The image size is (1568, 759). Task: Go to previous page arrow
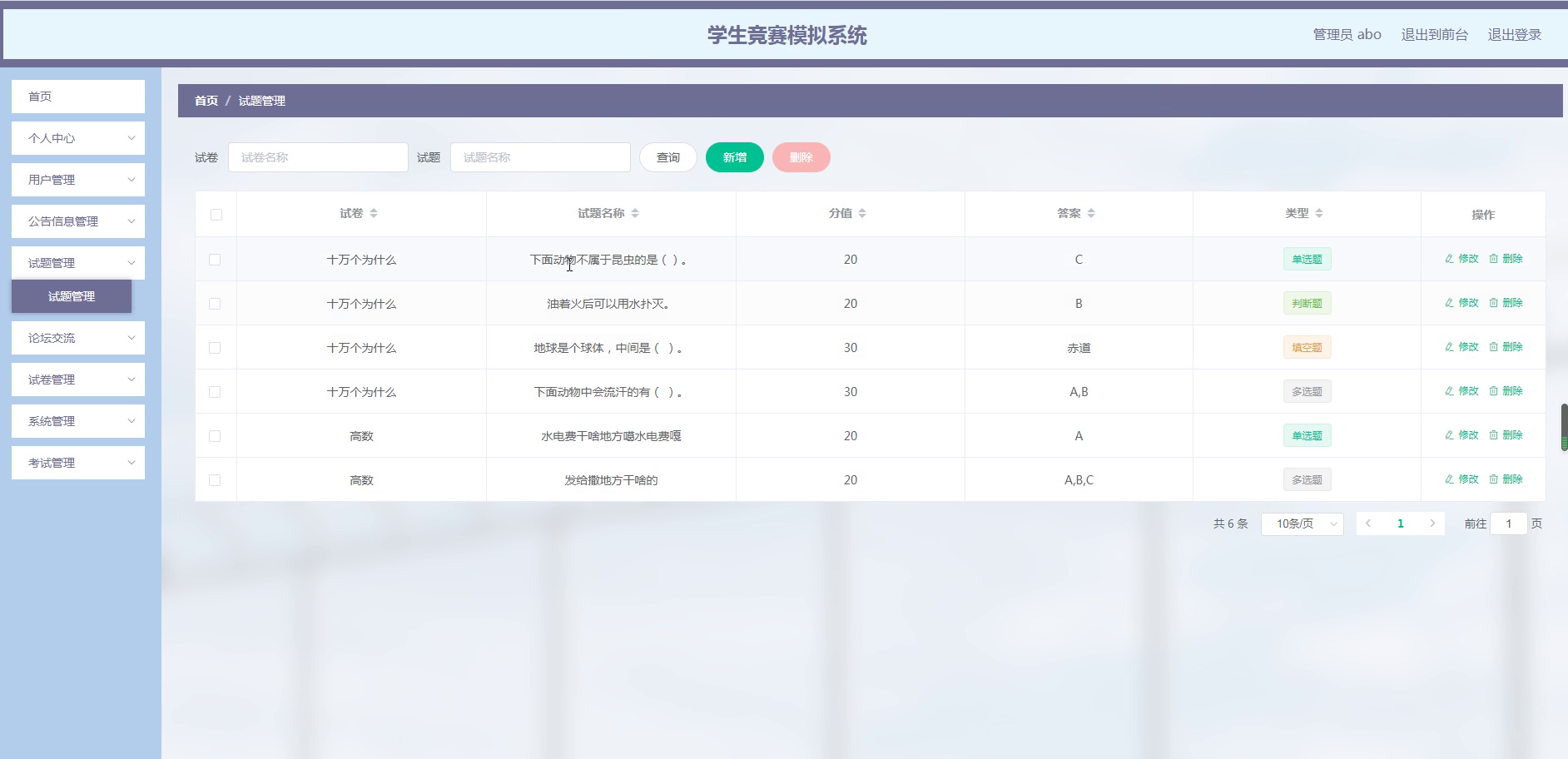(x=1368, y=523)
